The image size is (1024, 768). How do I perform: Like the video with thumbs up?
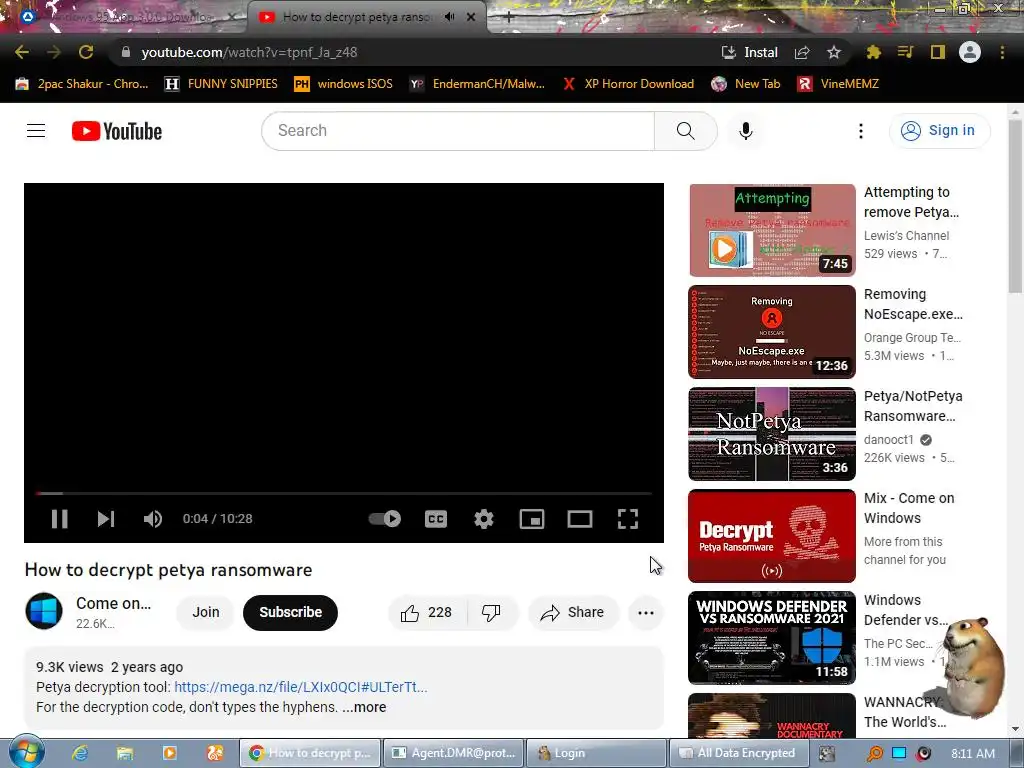[426, 613]
